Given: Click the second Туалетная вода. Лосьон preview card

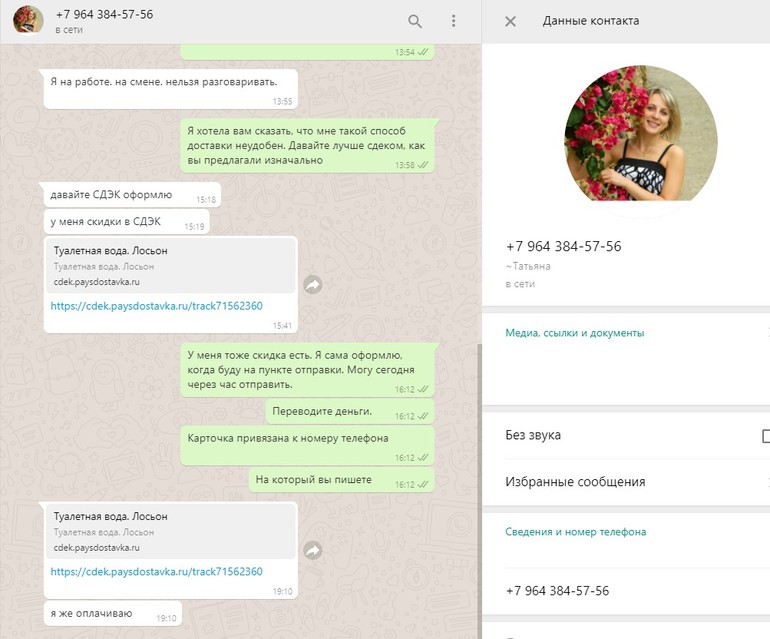Looking at the screenshot, I should click(x=171, y=531).
